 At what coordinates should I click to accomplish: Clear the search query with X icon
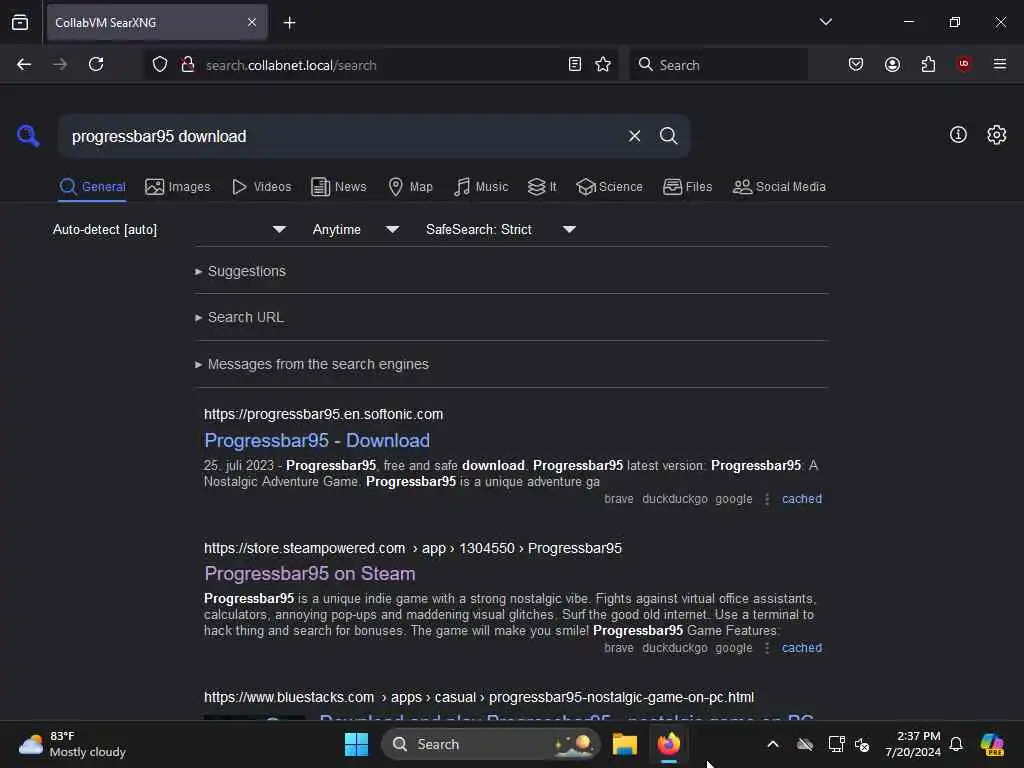pyautogui.click(x=634, y=136)
